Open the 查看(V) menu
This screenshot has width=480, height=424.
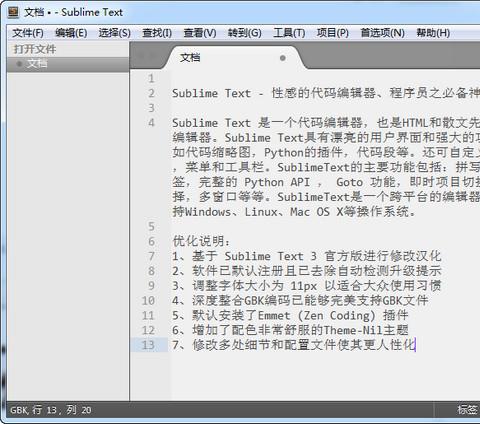(x=200, y=33)
